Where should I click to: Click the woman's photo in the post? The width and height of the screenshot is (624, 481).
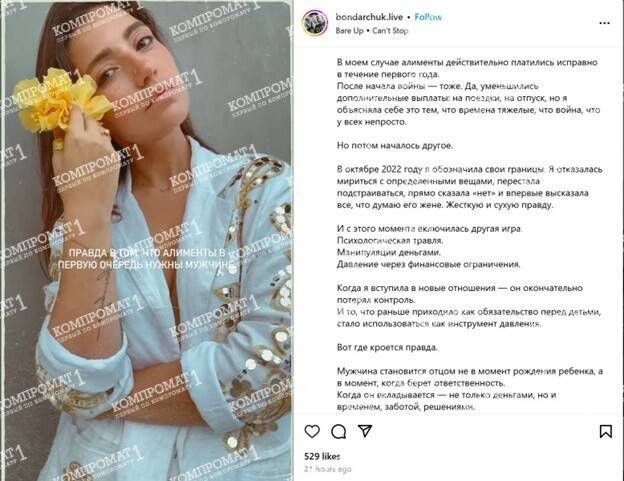[148, 240]
